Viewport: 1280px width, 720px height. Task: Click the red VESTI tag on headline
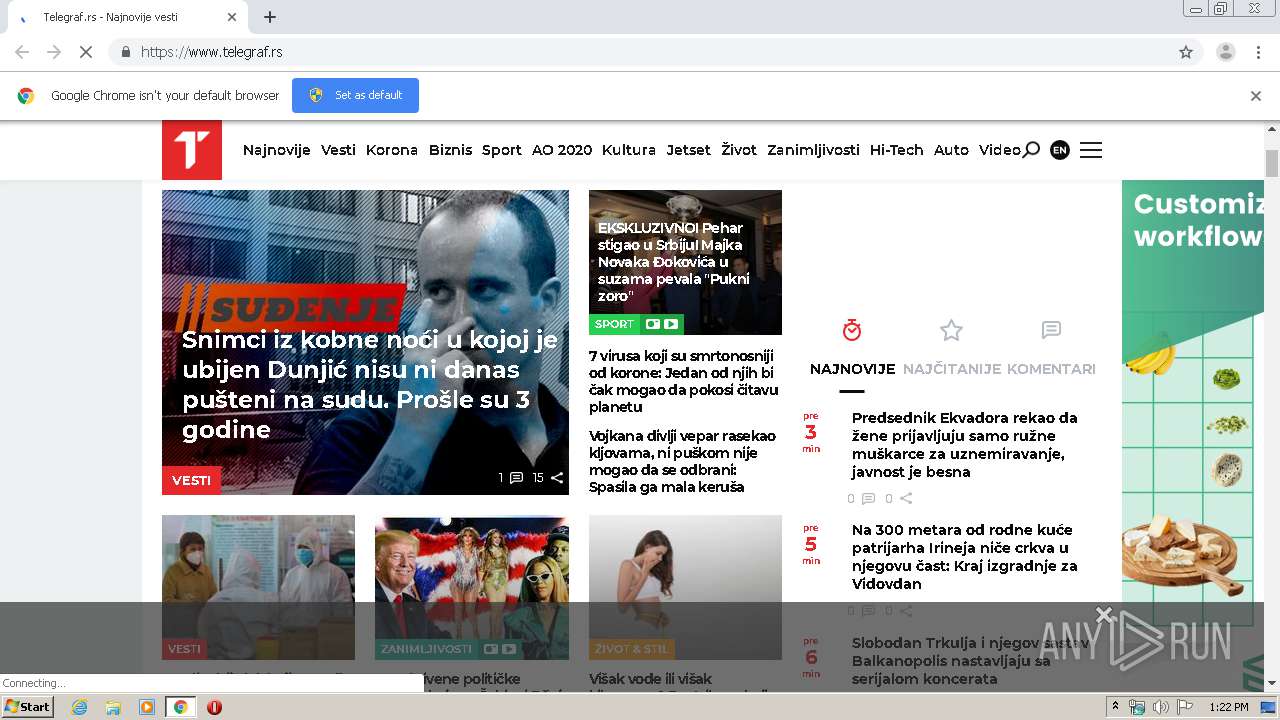pyautogui.click(x=191, y=481)
